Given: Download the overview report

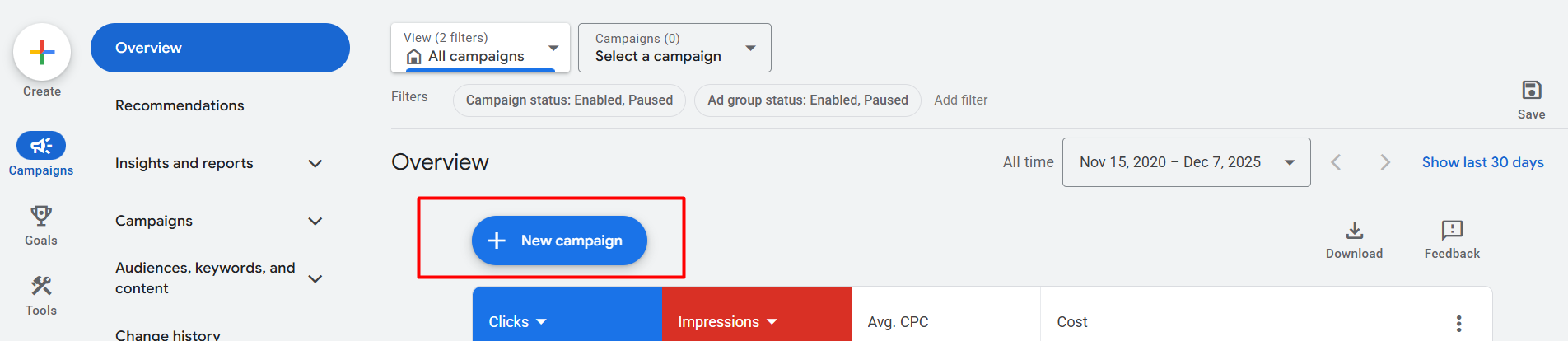Looking at the screenshot, I should pos(1354,231).
